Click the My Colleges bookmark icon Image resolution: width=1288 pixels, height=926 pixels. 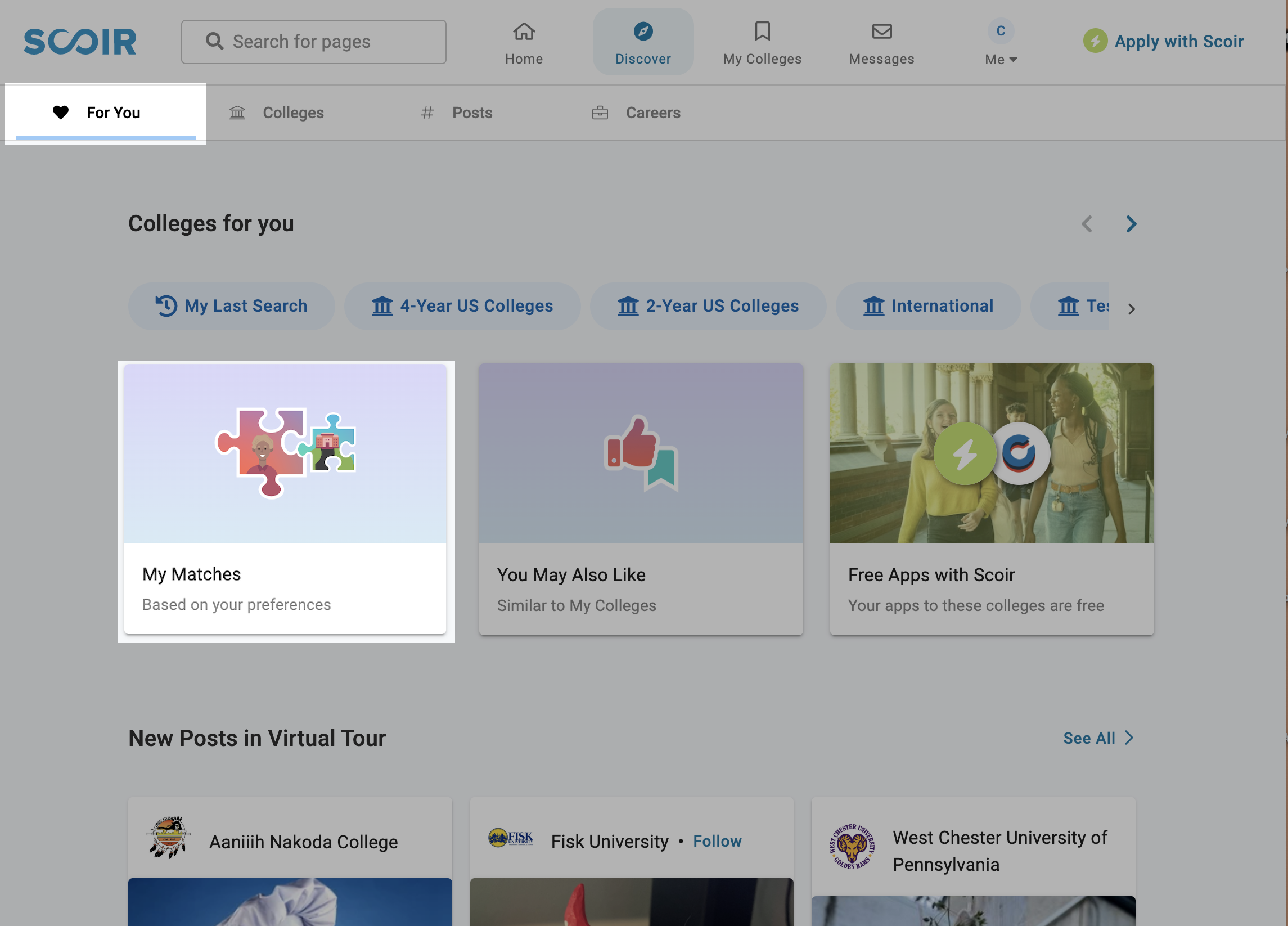point(762,30)
